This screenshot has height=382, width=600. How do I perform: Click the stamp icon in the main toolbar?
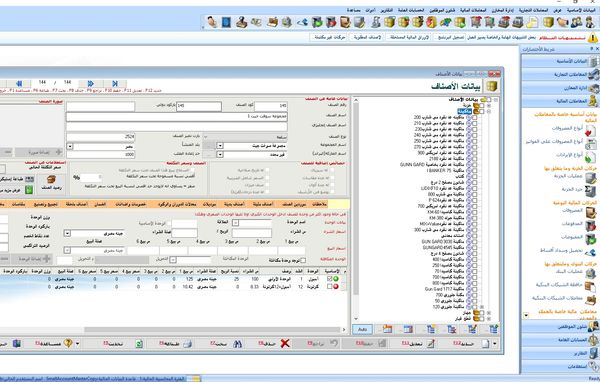[x=241, y=22]
